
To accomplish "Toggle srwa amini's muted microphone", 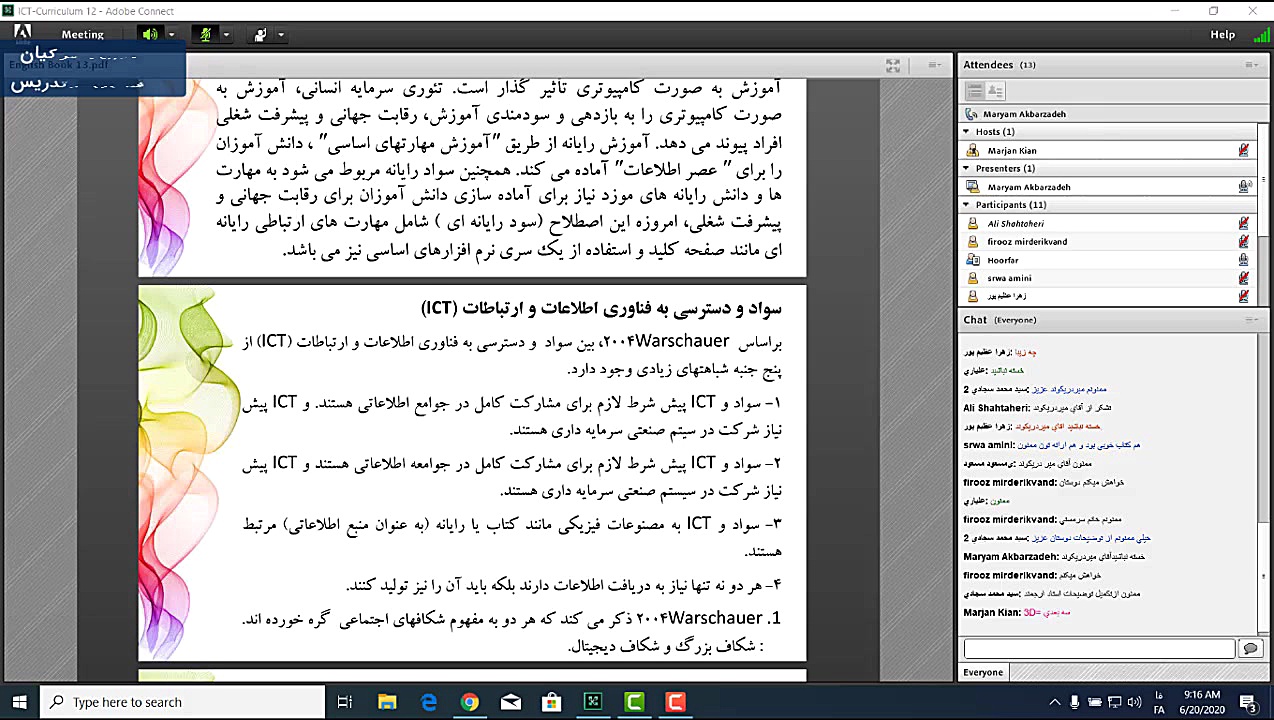I will [1243, 277].
